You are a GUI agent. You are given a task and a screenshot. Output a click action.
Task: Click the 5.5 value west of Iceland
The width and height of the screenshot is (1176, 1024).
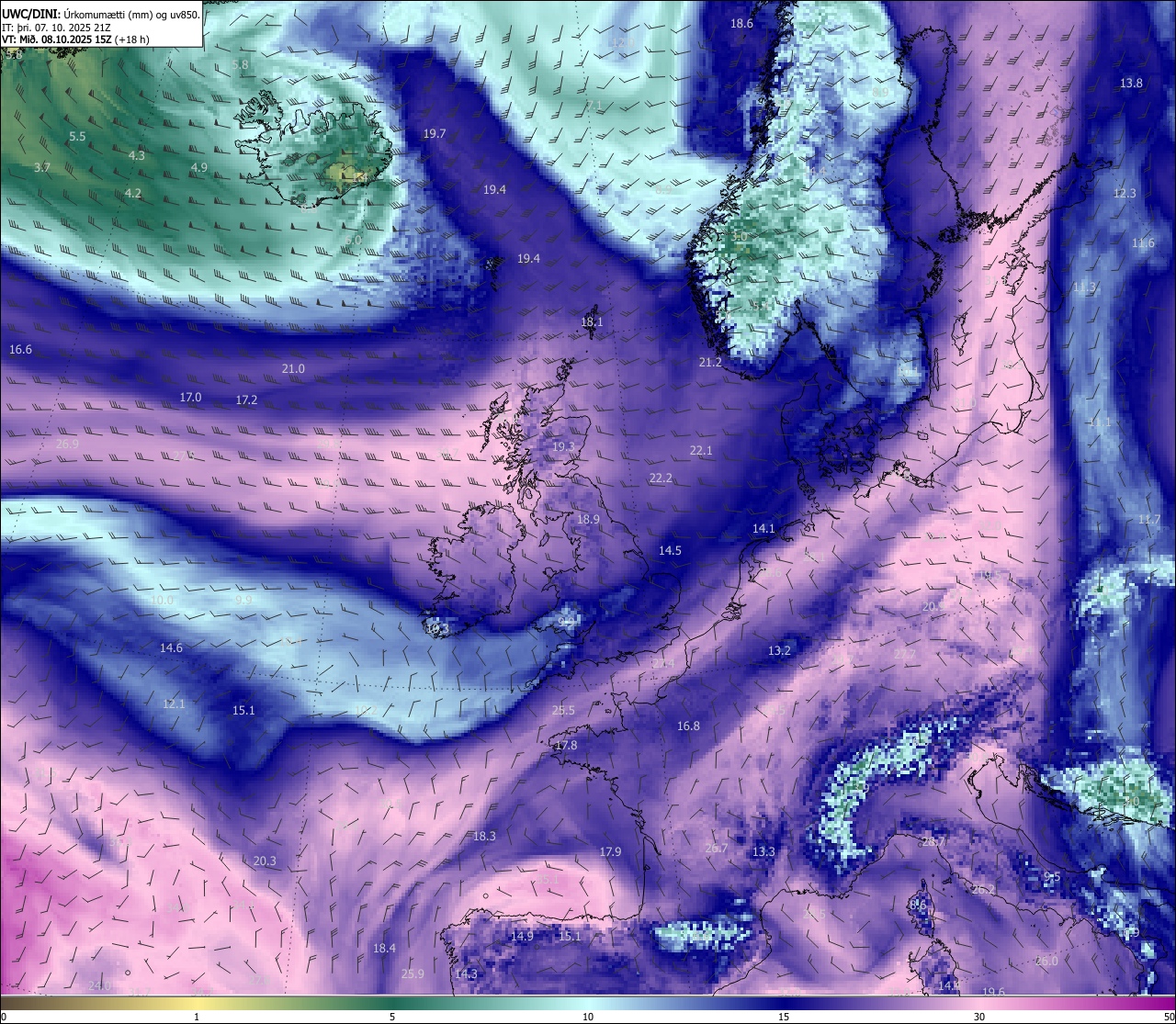point(77,137)
